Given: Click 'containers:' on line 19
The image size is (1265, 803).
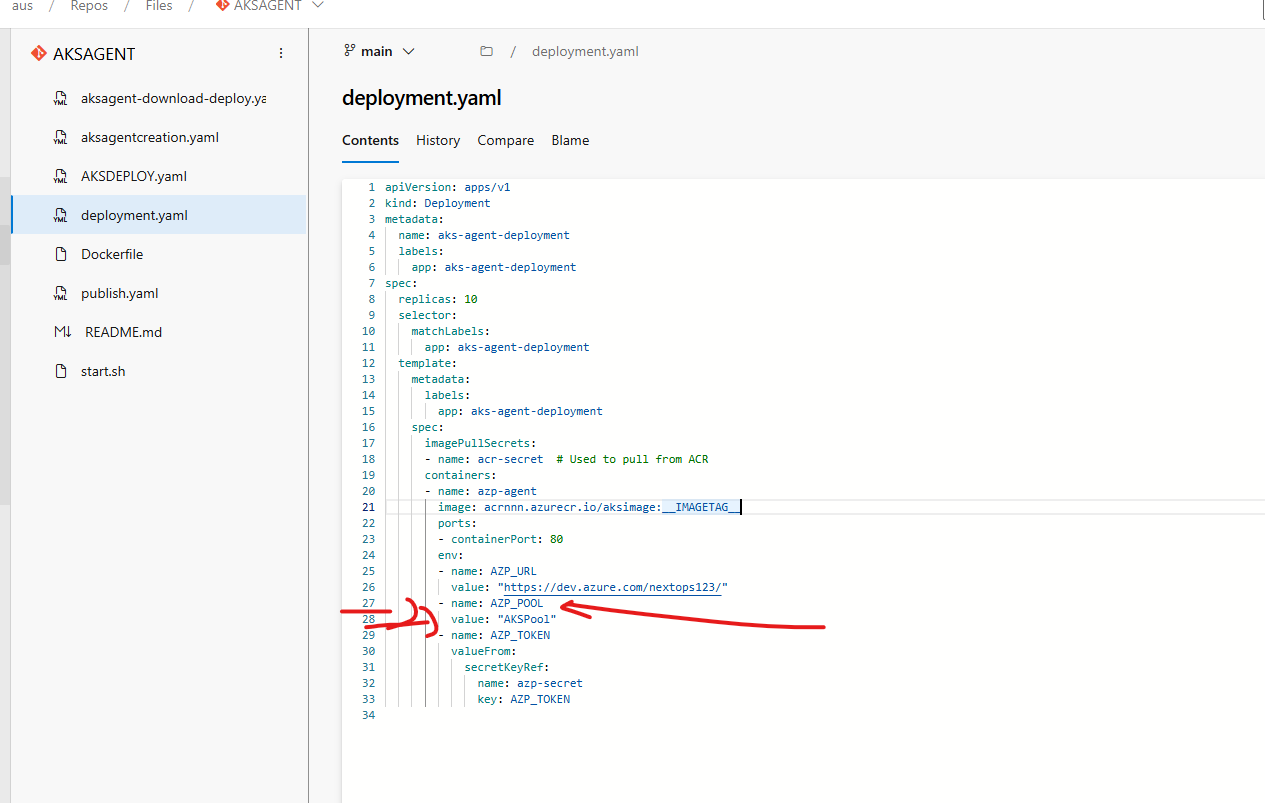Looking at the screenshot, I should tap(461, 475).
